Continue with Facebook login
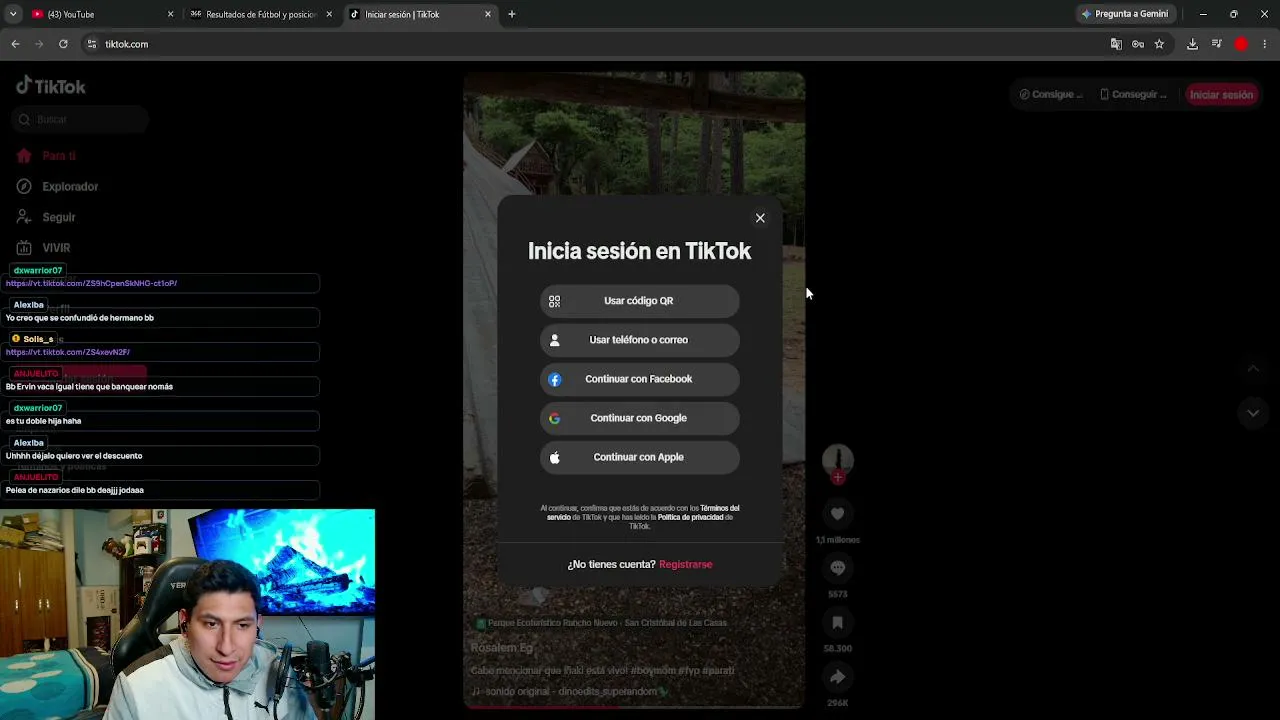Screen dimensions: 1280x720 pyautogui.click(x=640, y=379)
